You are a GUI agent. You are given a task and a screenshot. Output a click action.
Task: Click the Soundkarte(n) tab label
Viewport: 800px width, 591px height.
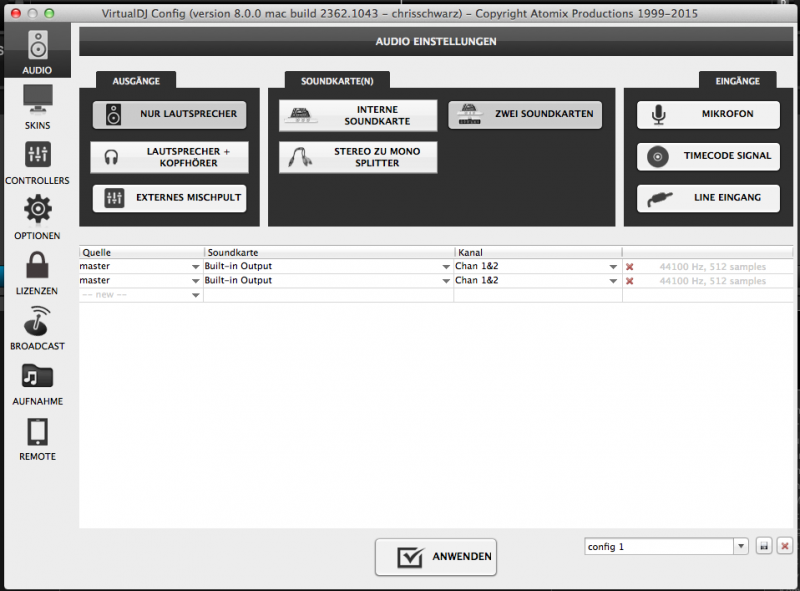coord(337,81)
